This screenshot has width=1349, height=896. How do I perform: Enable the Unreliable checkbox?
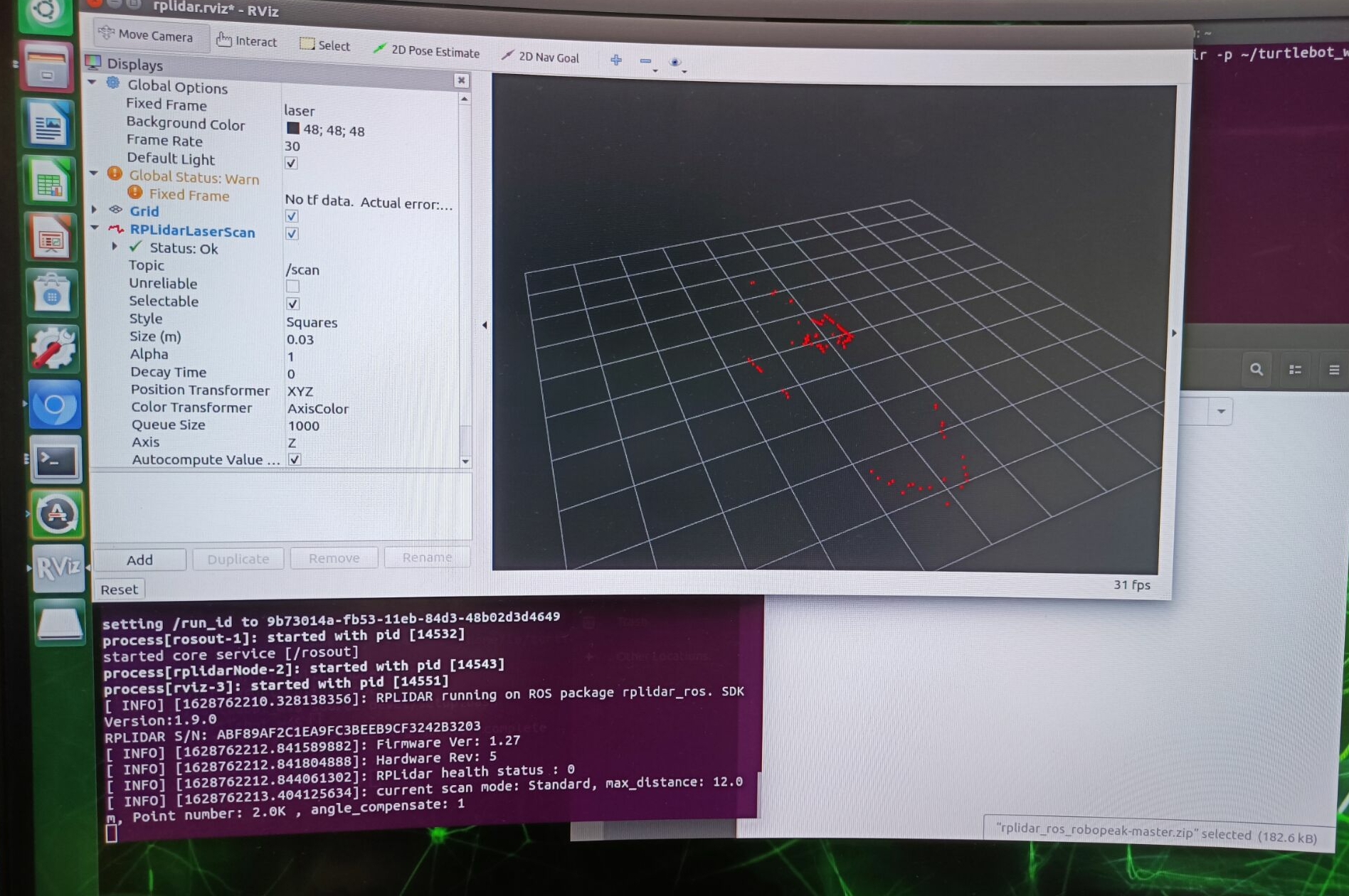click(292, 287)
